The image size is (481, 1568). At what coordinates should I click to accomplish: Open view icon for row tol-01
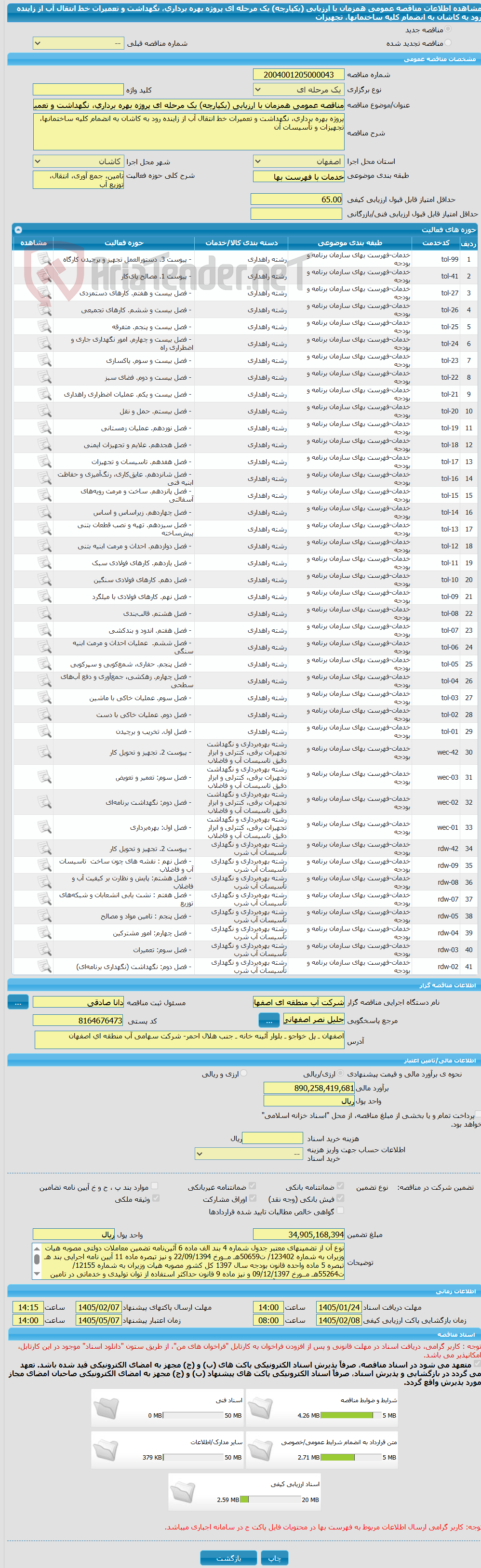pyautogui.click(x=44, y=731)
